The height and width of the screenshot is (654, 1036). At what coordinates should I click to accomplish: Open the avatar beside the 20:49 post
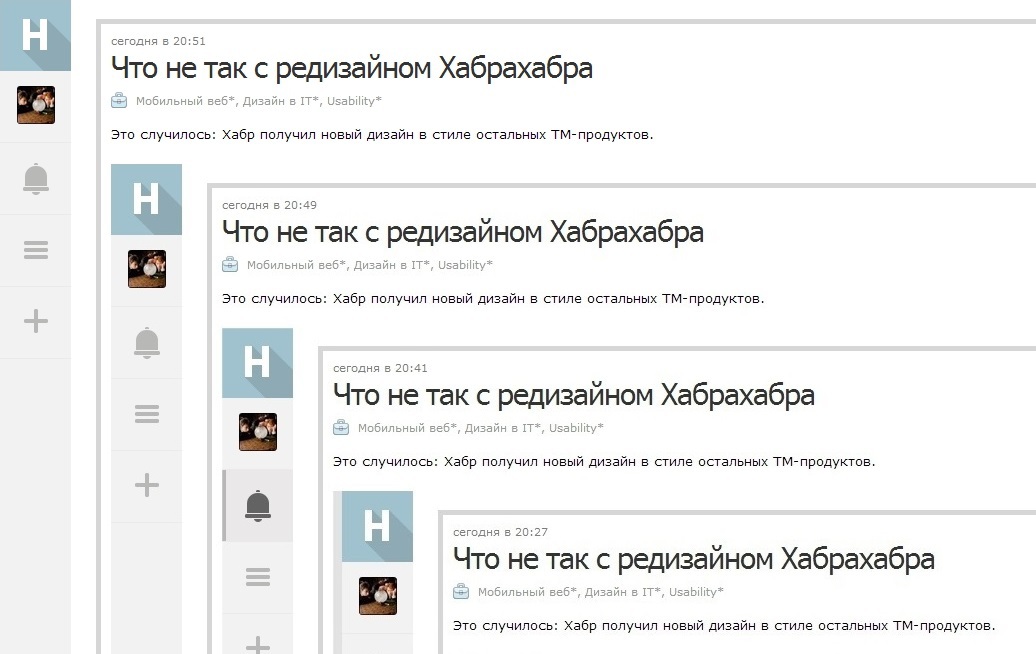click(x=147, y=269)
